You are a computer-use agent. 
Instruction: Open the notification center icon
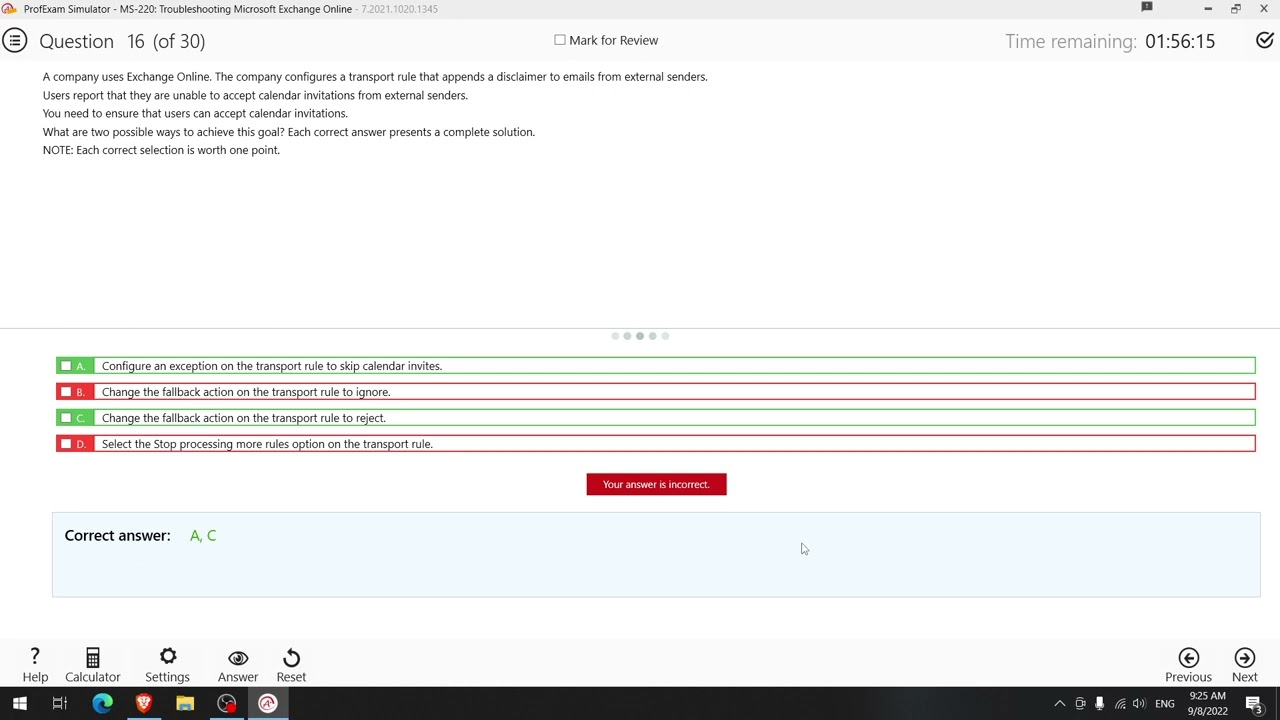pos(1254,704)
